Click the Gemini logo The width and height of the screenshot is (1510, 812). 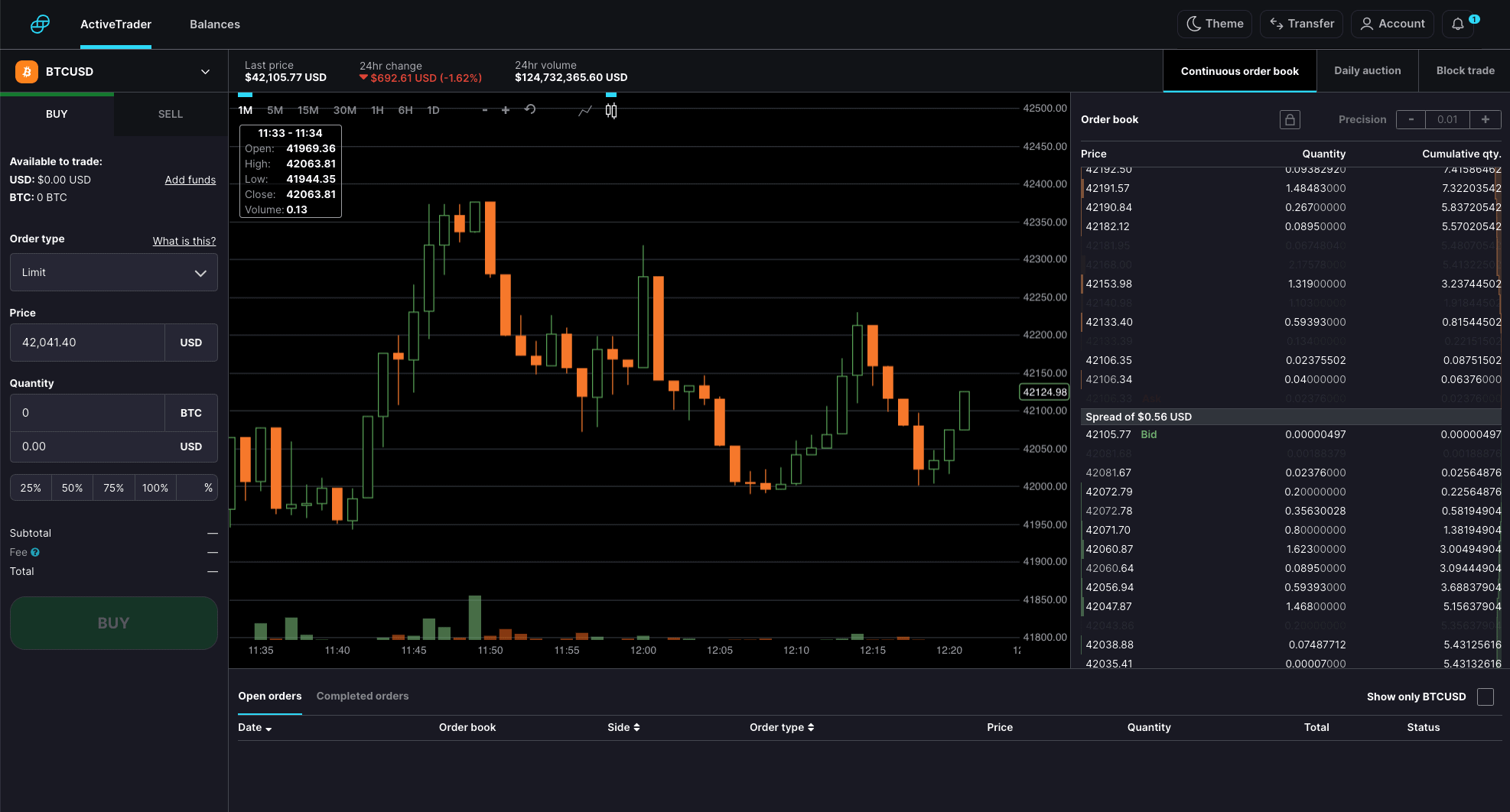[x=39, y=24]
